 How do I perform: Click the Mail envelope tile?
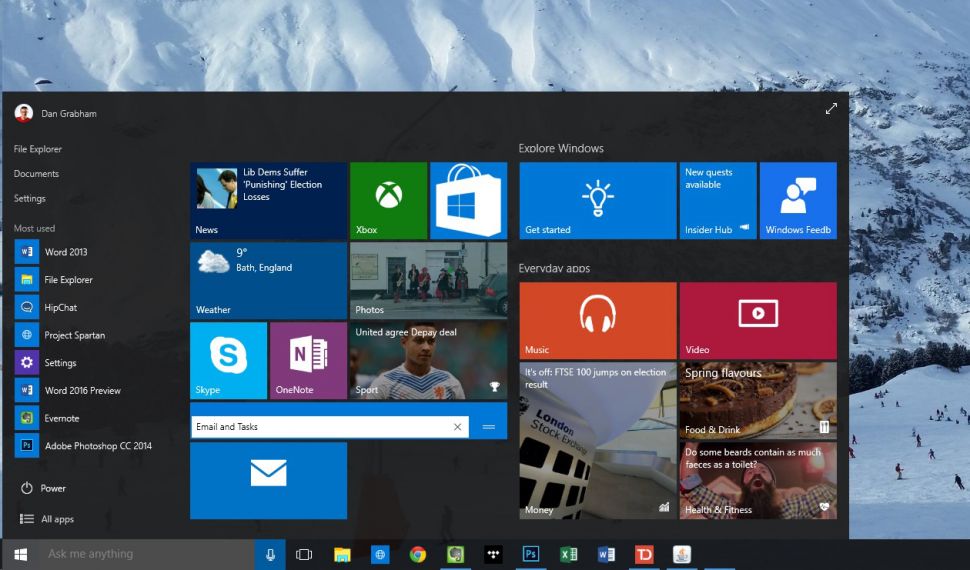[x=268, y=480]
